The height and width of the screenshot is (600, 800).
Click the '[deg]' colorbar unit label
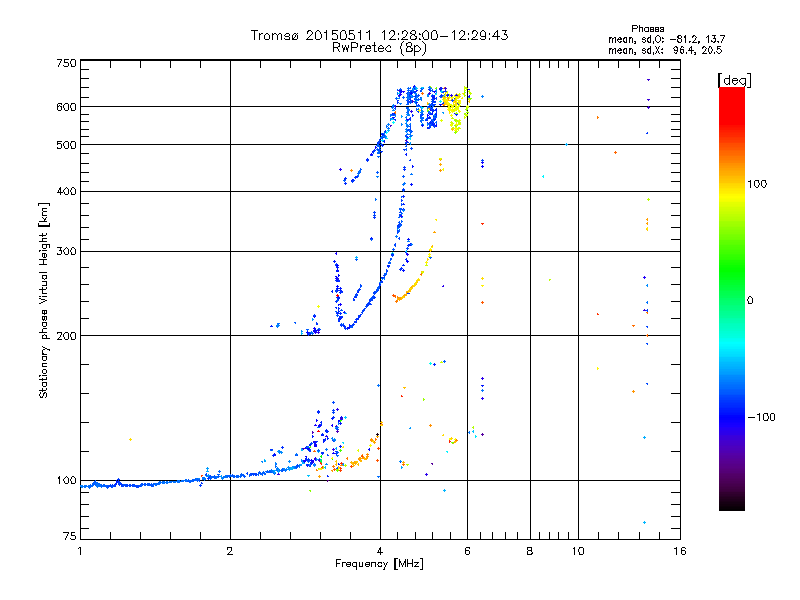tap(734, 80)
